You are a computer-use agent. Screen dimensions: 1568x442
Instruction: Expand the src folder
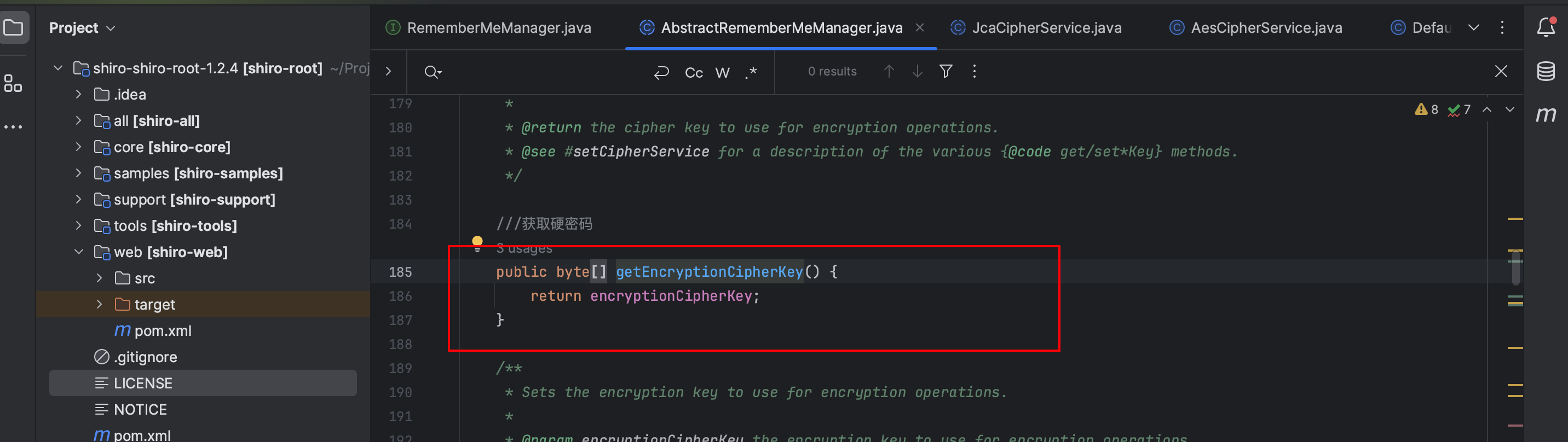click(x=99, y=278)
